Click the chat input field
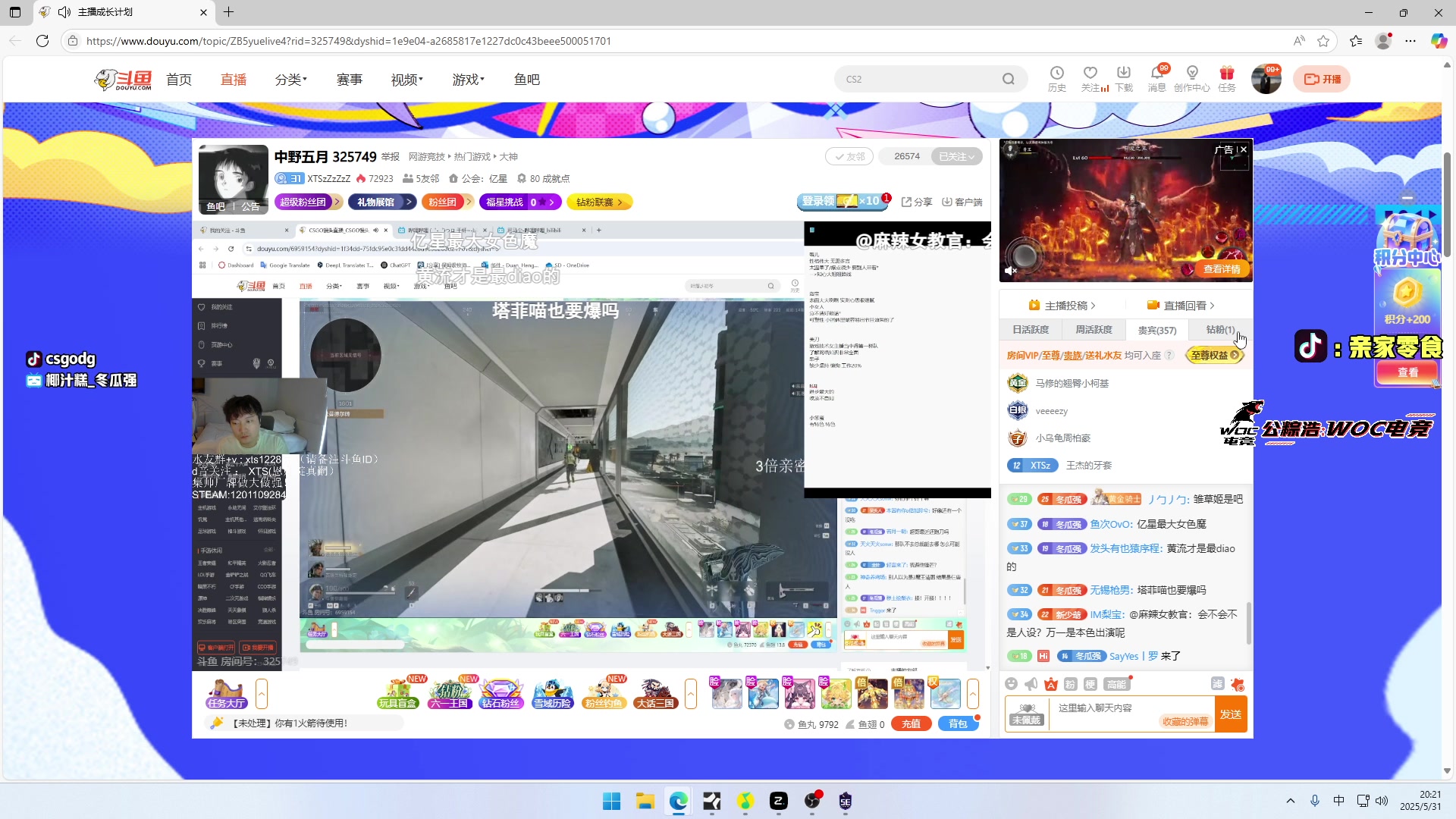The image size is (1456, 819). point(1132,714)
